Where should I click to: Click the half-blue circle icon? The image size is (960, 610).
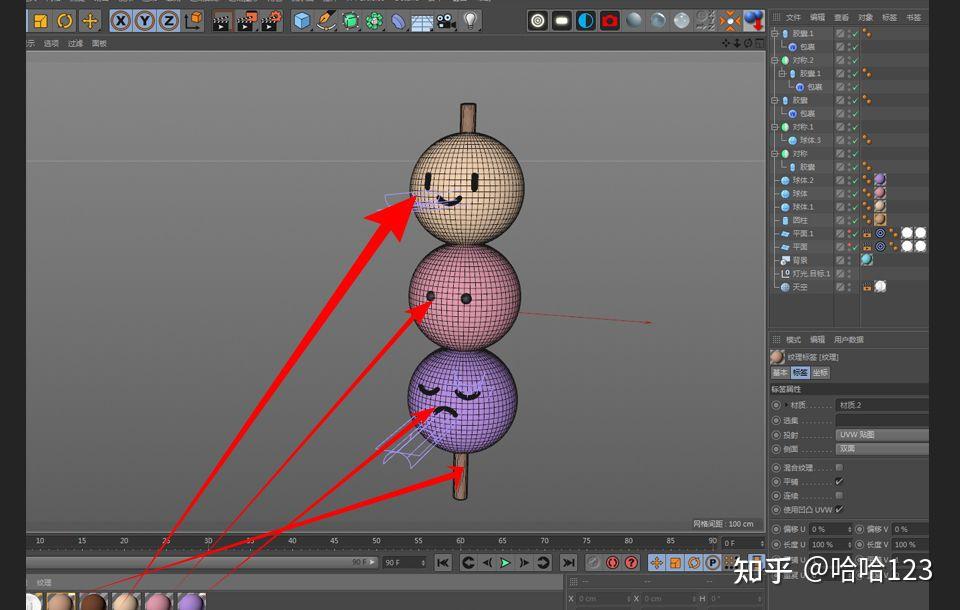586,21
